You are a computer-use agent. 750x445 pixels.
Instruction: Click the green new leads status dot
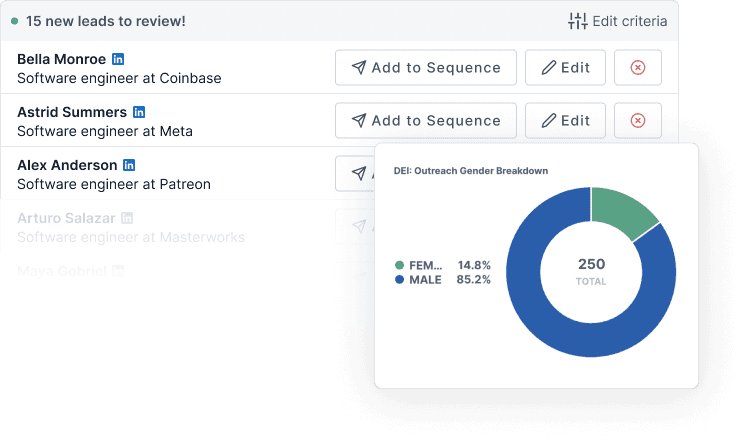14,21
